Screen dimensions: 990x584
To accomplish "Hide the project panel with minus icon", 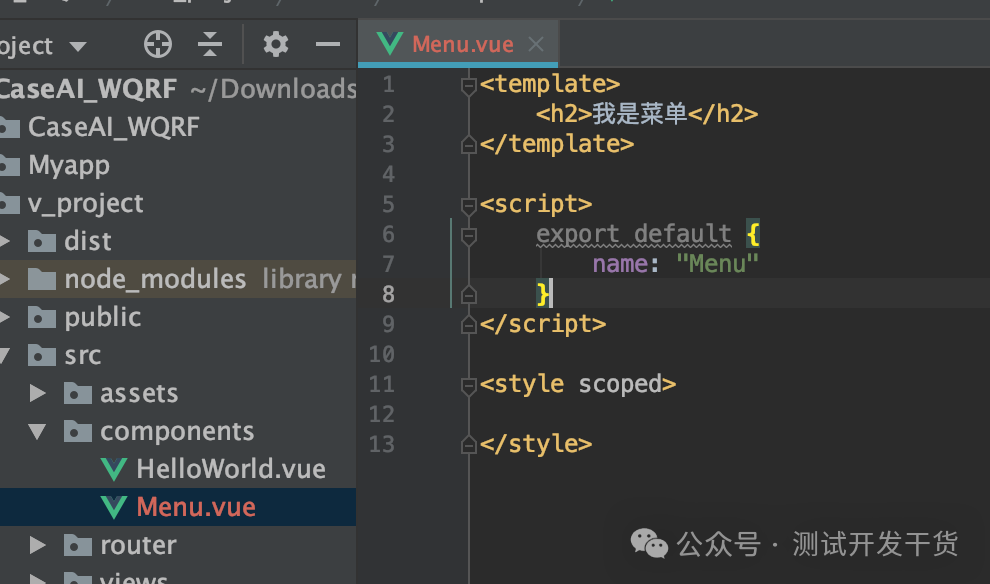I will [328, 44].
